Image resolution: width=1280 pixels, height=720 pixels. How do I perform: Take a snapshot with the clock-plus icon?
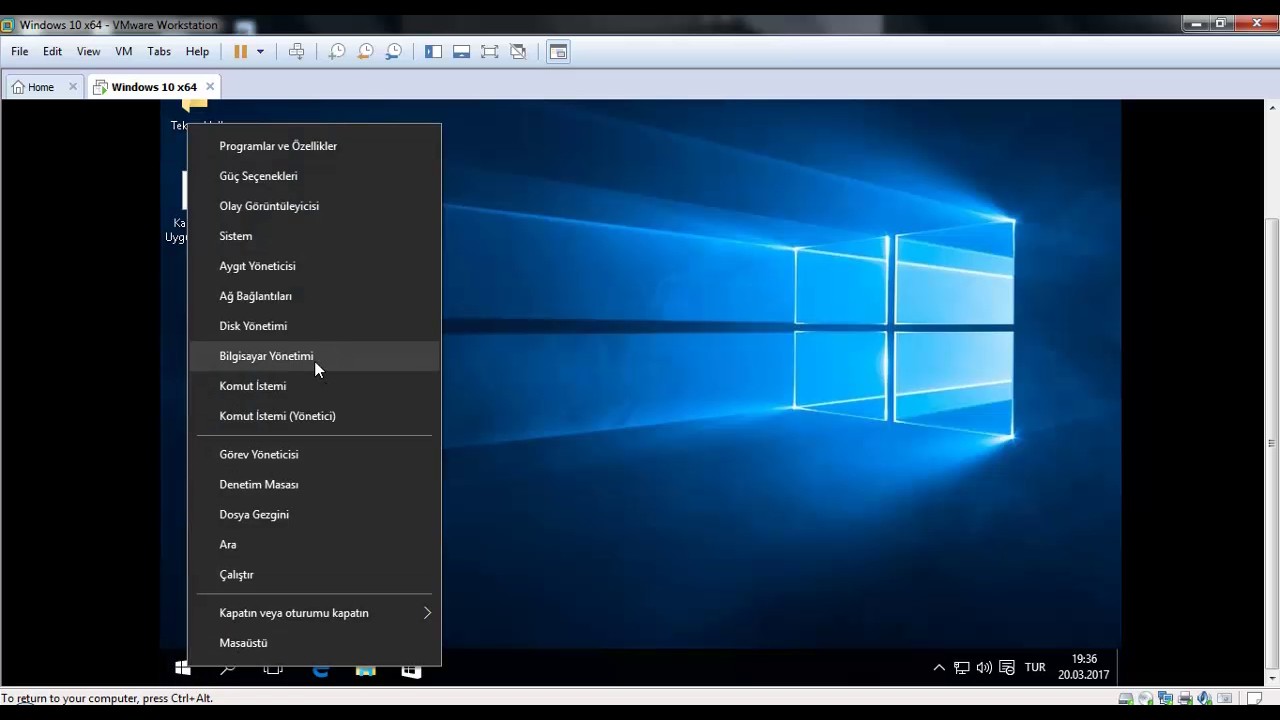coord(337,51)
